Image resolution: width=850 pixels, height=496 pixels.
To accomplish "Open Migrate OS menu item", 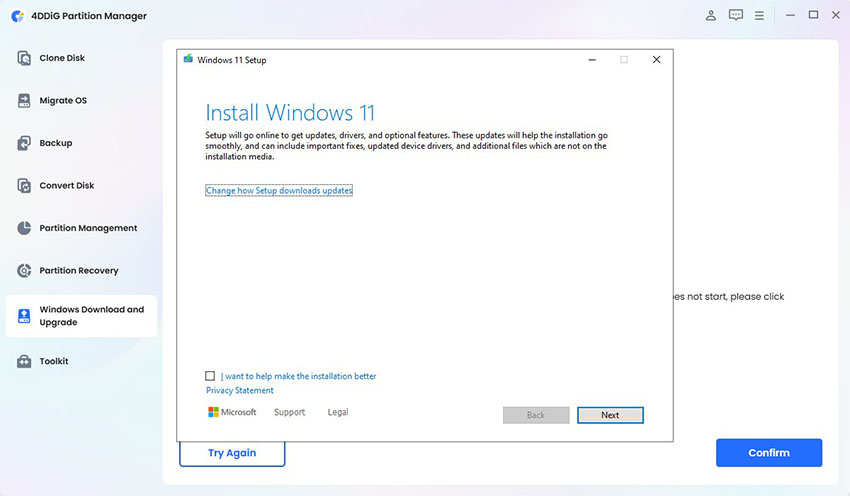I will (63, 100).
